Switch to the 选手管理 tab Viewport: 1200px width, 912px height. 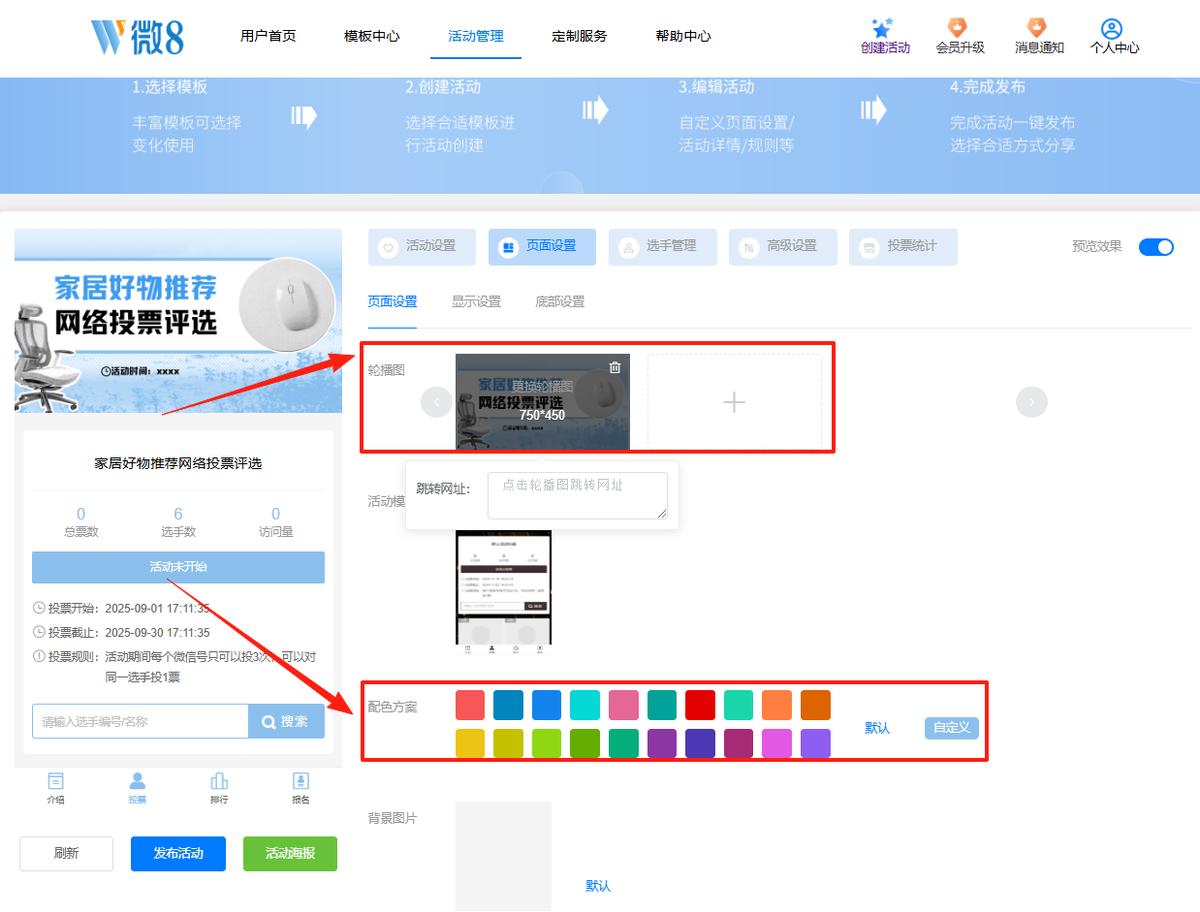point(663,247)
